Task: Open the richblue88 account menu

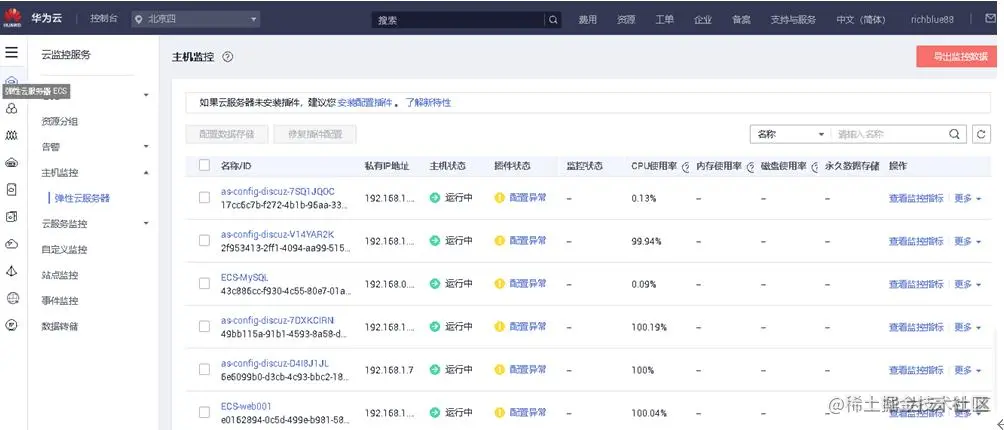Action: 932,20
